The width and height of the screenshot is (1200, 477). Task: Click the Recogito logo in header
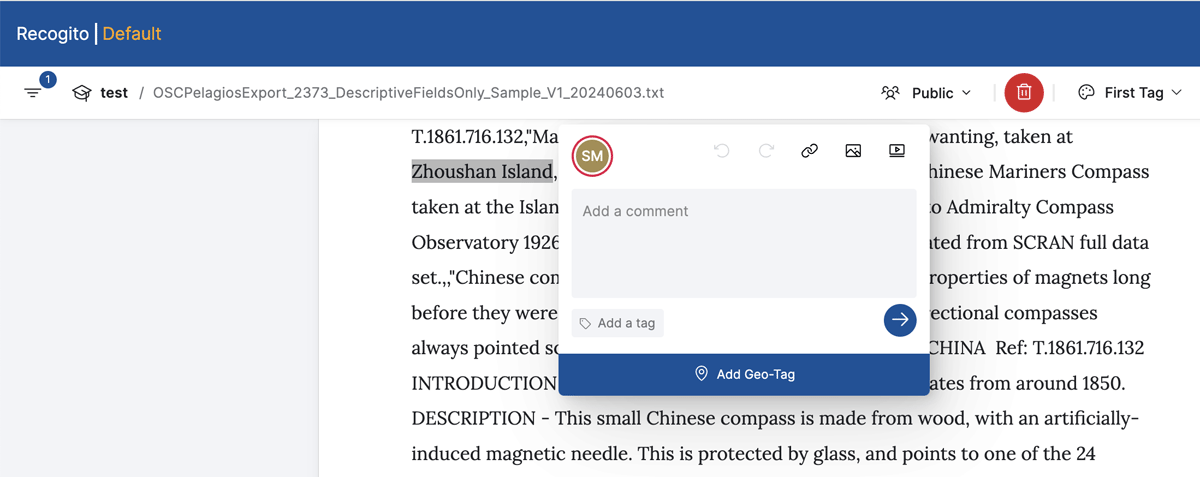[x=52, y=34]
